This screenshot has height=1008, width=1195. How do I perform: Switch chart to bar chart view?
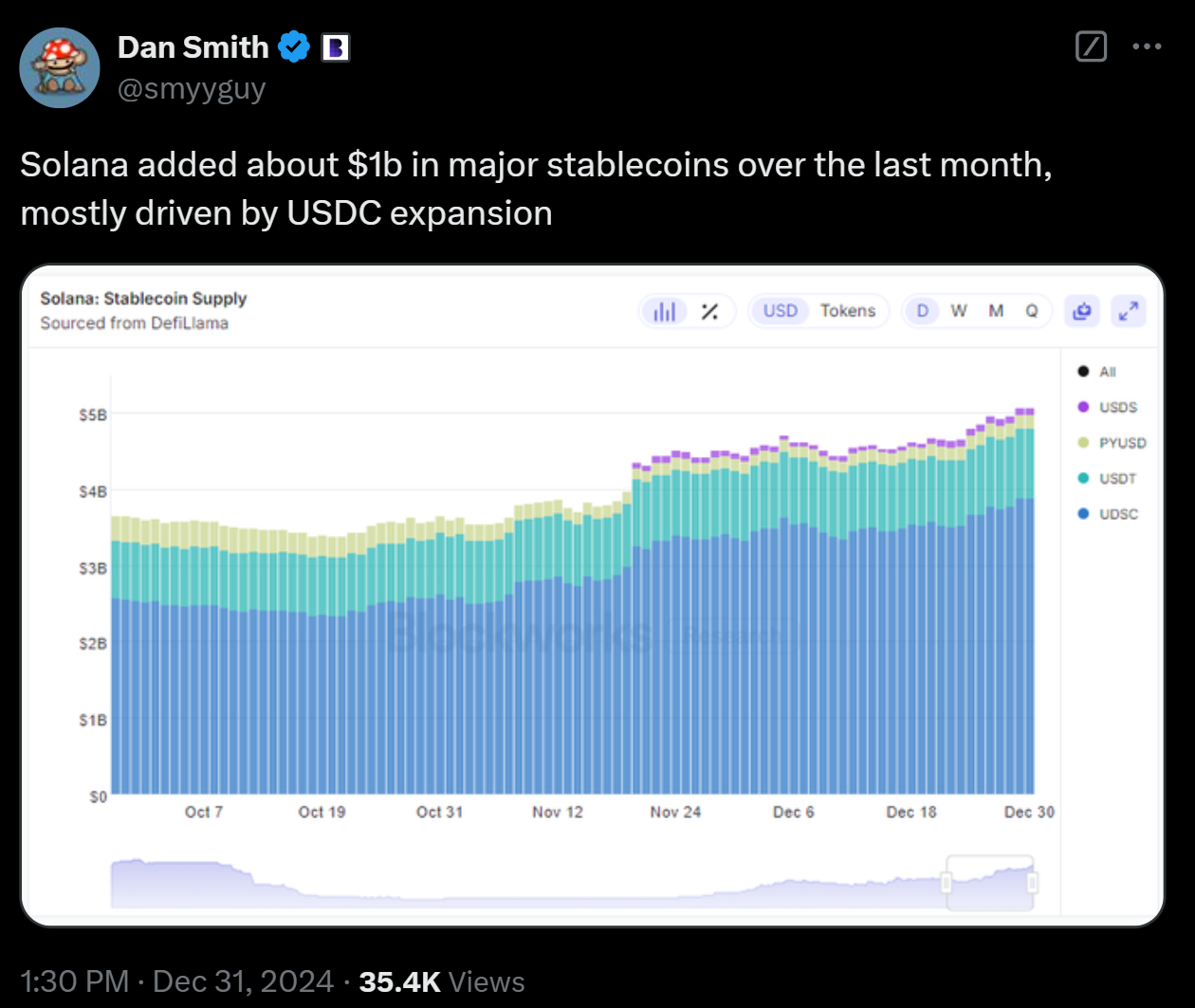665,311
